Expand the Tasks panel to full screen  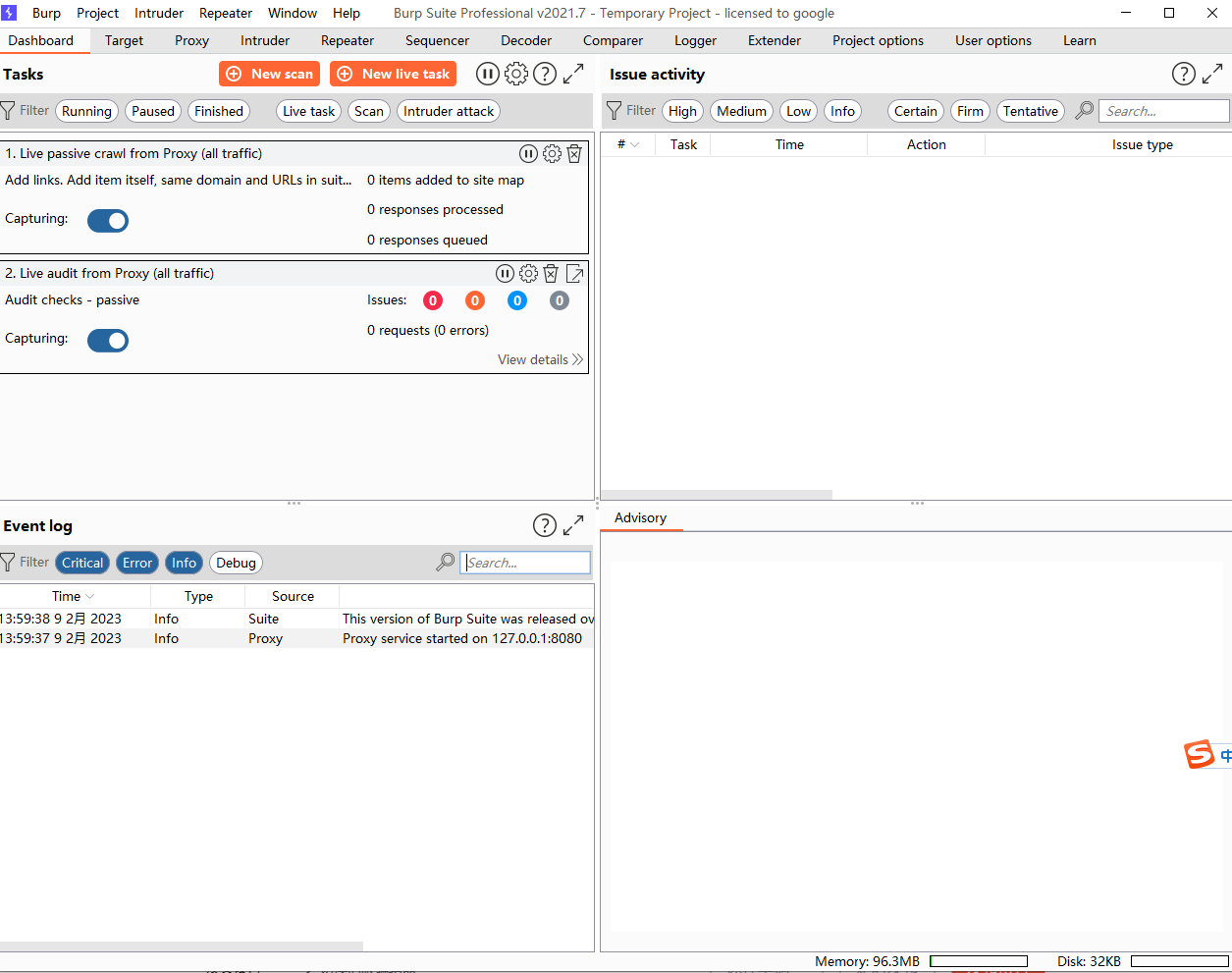point(573,74)
